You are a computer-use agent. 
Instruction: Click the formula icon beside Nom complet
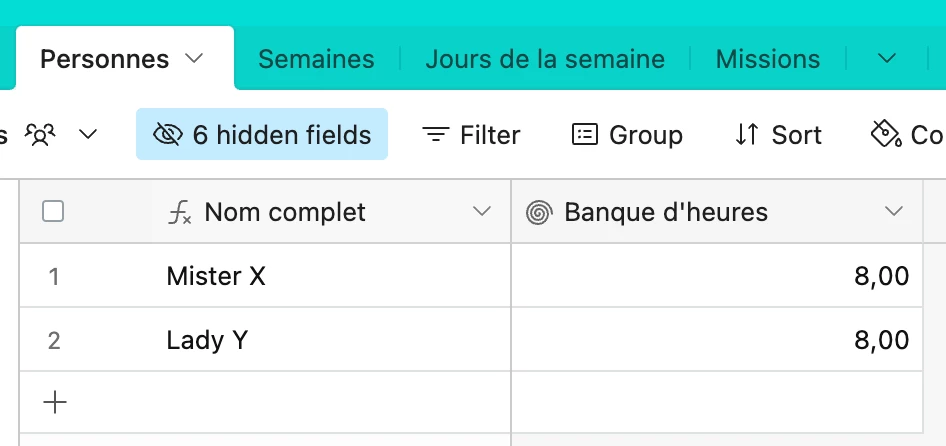(x=179, y=213)
